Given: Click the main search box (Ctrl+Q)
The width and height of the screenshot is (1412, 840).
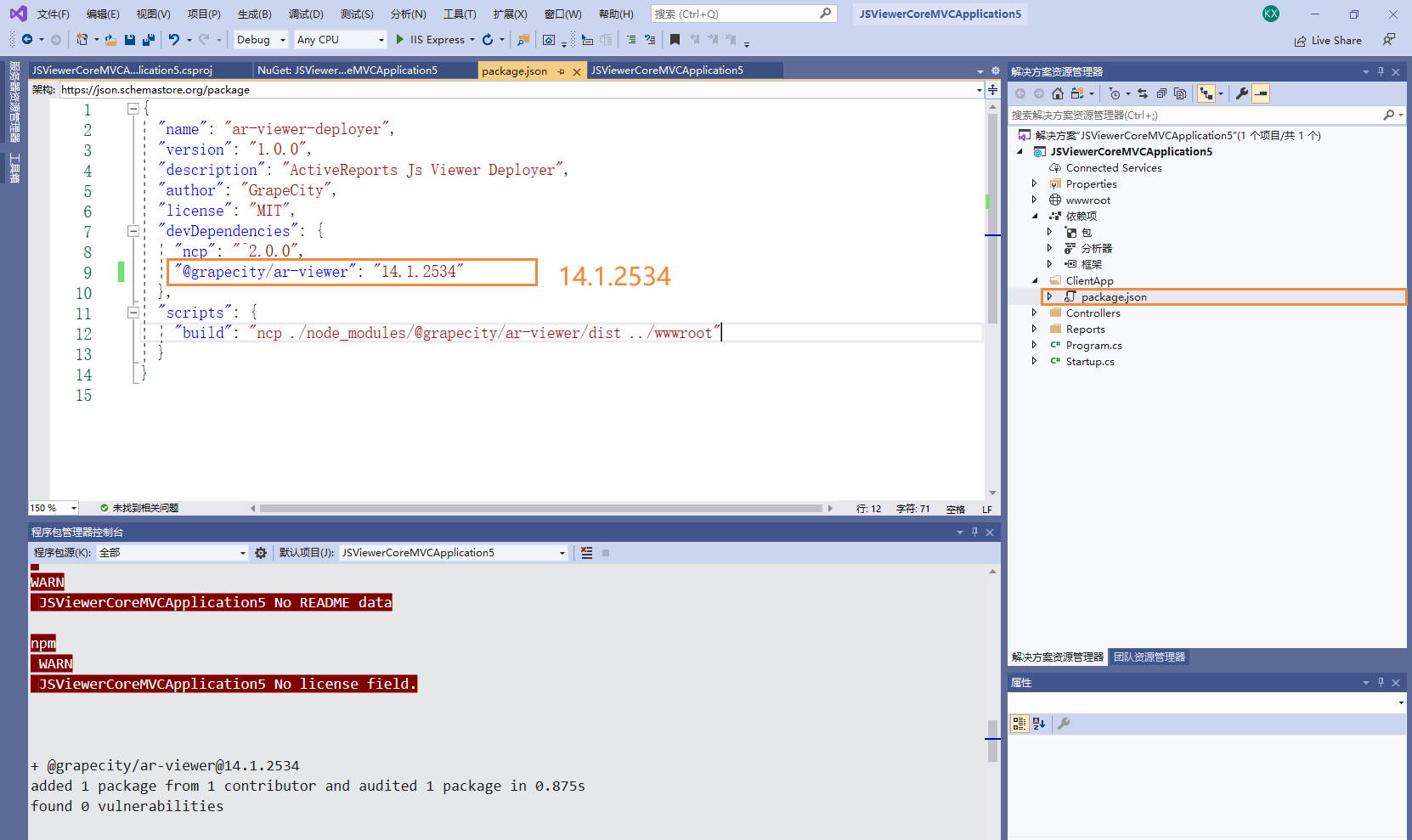Looking at the screenshot, I should pos(743,14).
